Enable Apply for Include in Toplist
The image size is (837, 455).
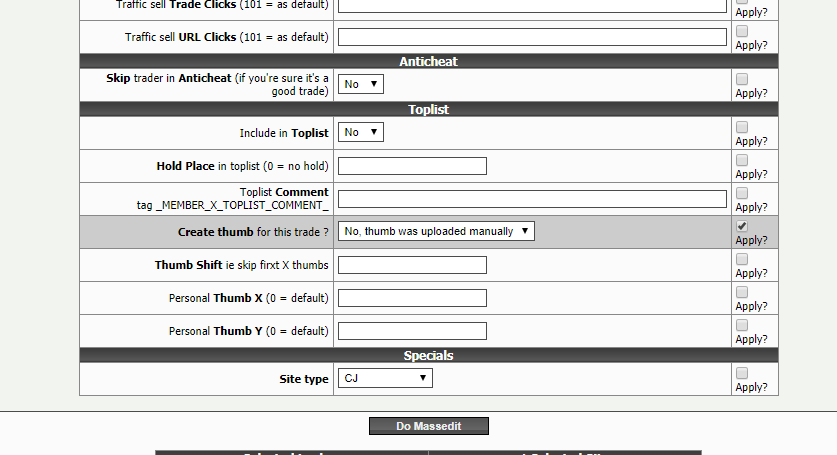[x=741, y=127]
